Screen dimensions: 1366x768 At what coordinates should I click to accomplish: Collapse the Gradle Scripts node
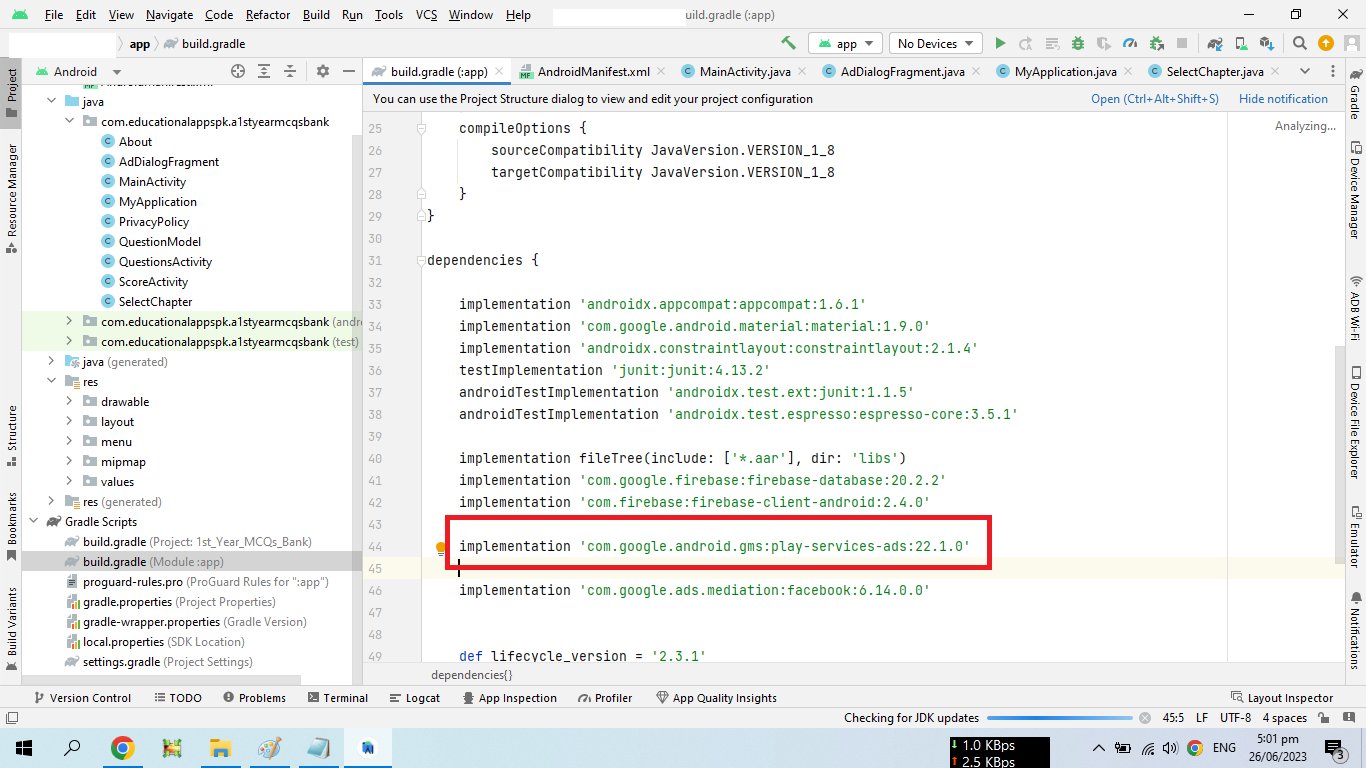(x=33, y=522)
